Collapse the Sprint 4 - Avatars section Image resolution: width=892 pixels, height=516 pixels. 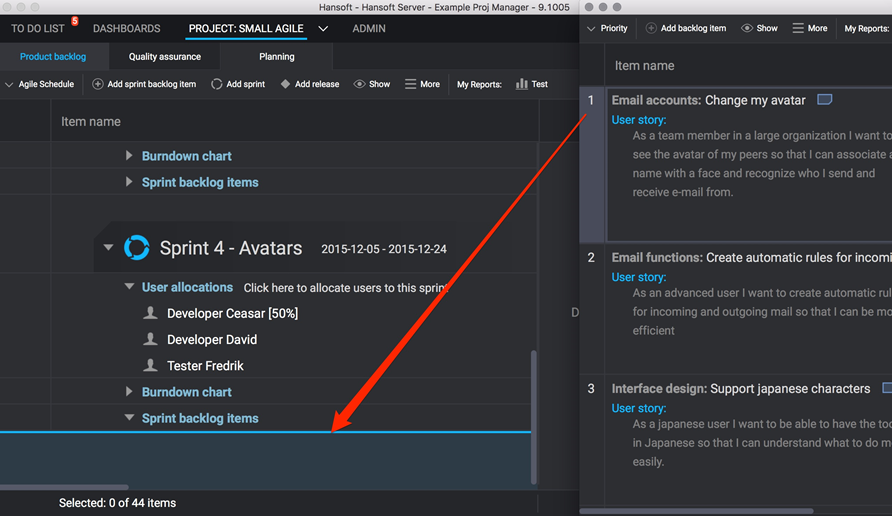pyautogui.click(x=109, y=248)
